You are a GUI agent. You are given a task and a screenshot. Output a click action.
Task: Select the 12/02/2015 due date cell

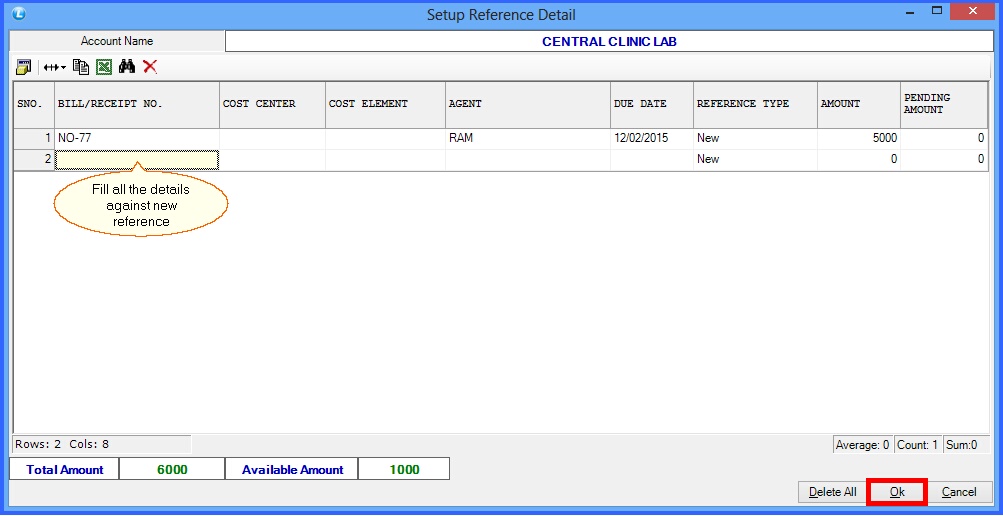652,138
